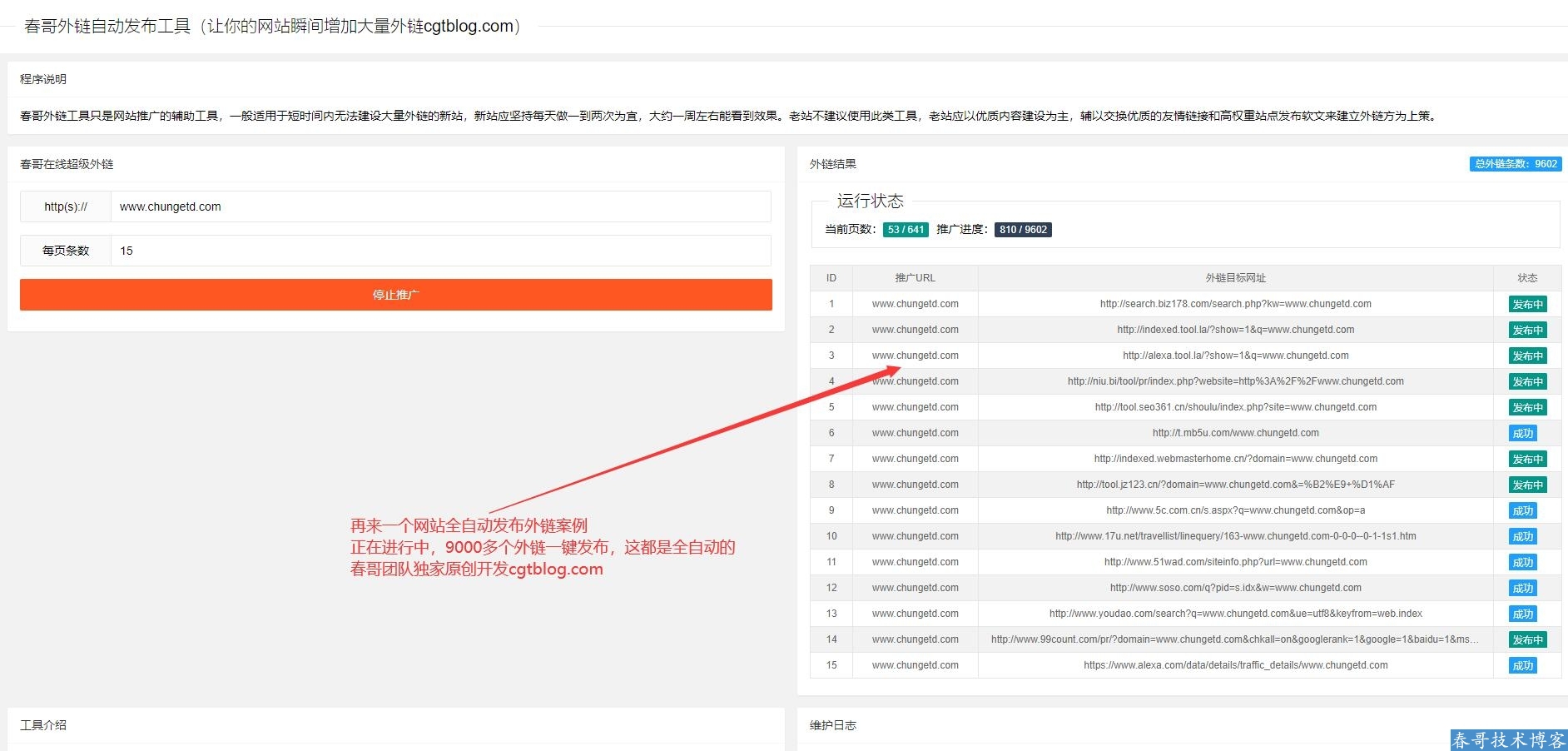Switch to the 外链结果 panel
This screenshot has height=751, width=1568.
coord(831,164)
